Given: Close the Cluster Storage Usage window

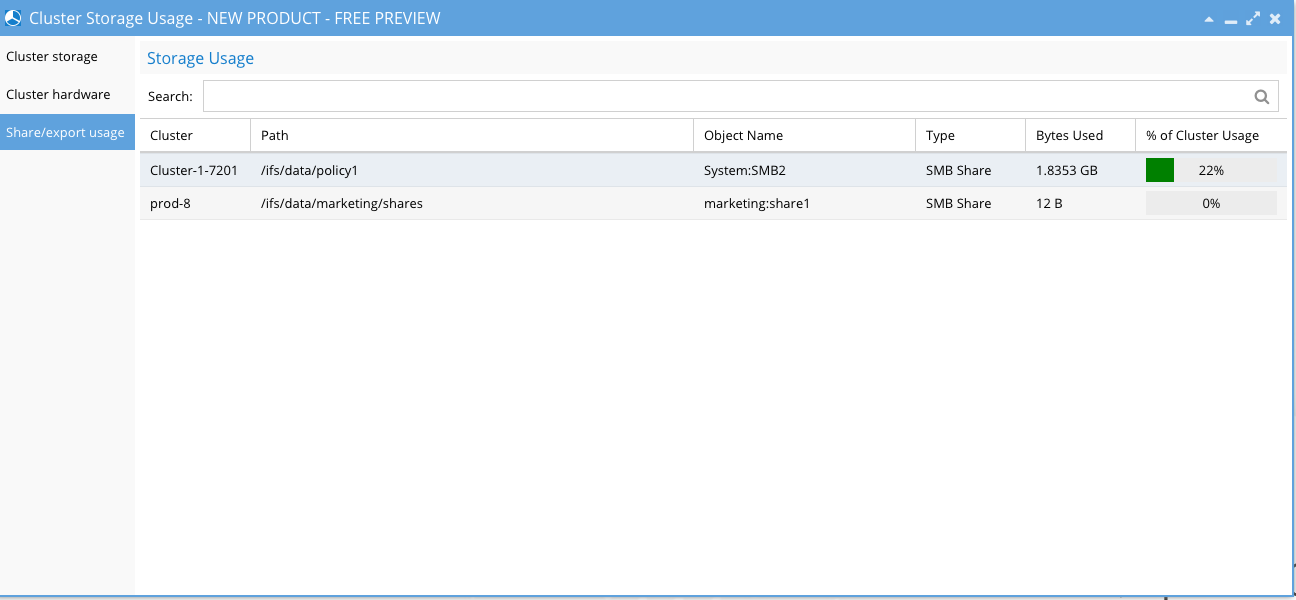Looking at the screenshot, I should point(1275,18).
